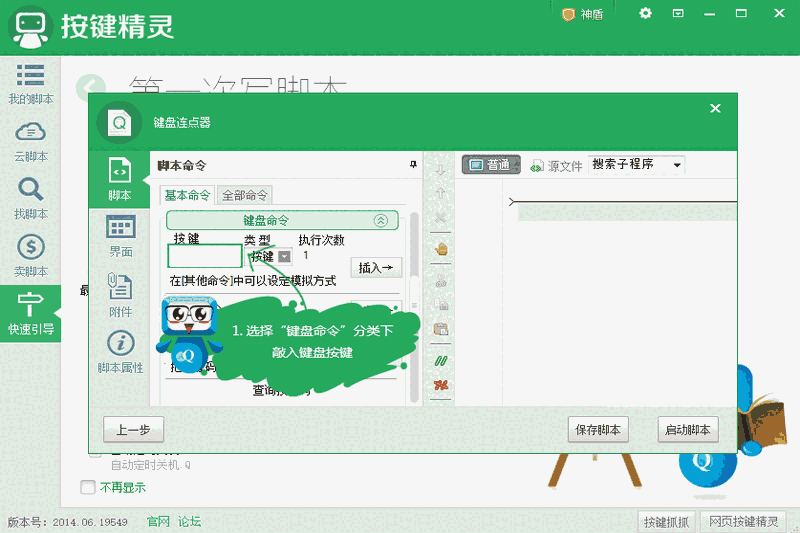Image resolution: width=800 pixels, height=533 pixels.
Task: Switch to the 附件 side tab
Action: pos(120,295)
